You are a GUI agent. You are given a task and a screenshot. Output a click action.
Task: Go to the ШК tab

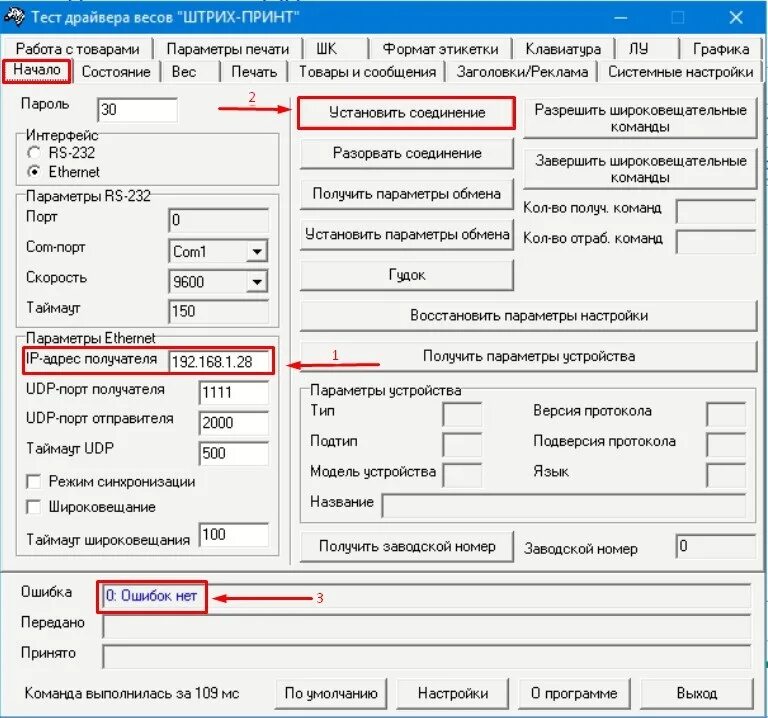pyautogui.click(x=327, y=49)
